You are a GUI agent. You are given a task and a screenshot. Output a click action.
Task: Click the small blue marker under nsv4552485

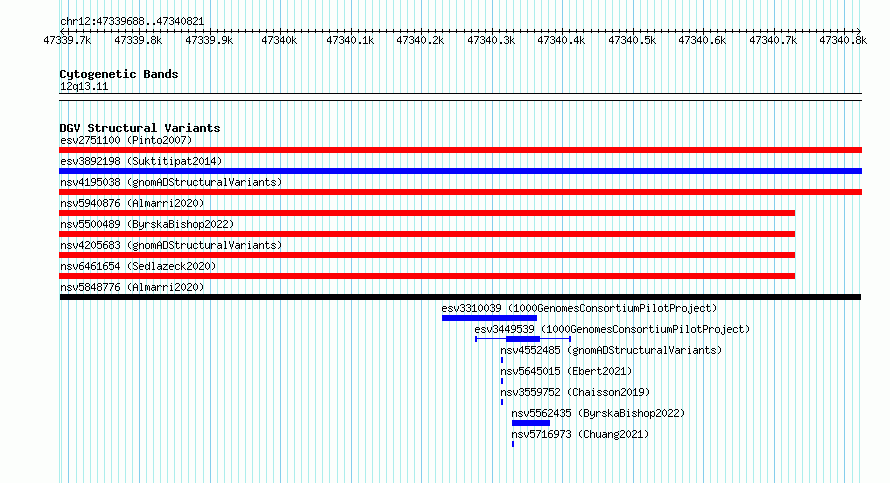tap(502, 360)
